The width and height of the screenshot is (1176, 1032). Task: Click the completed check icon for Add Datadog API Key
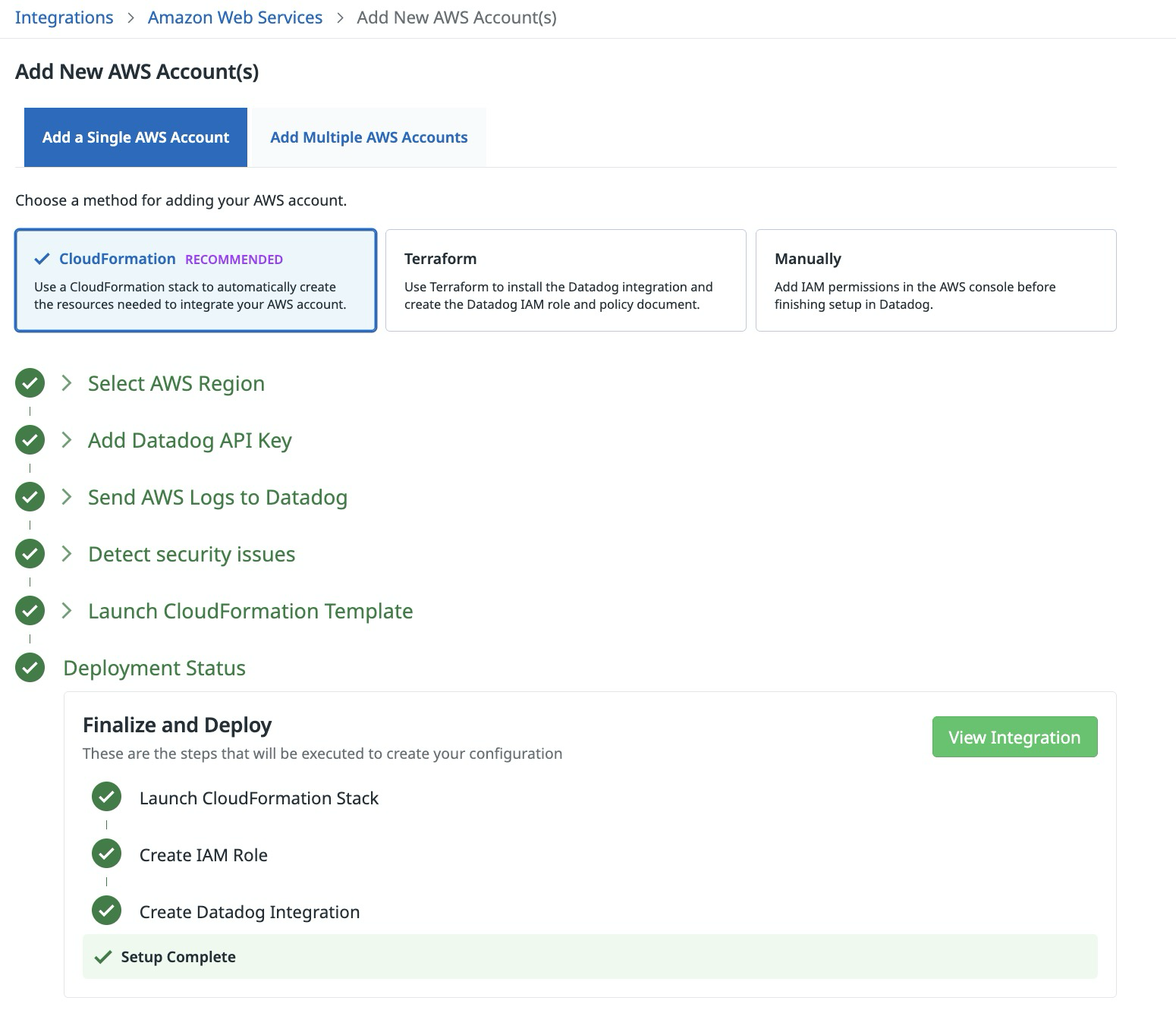[x=30, y=439]
